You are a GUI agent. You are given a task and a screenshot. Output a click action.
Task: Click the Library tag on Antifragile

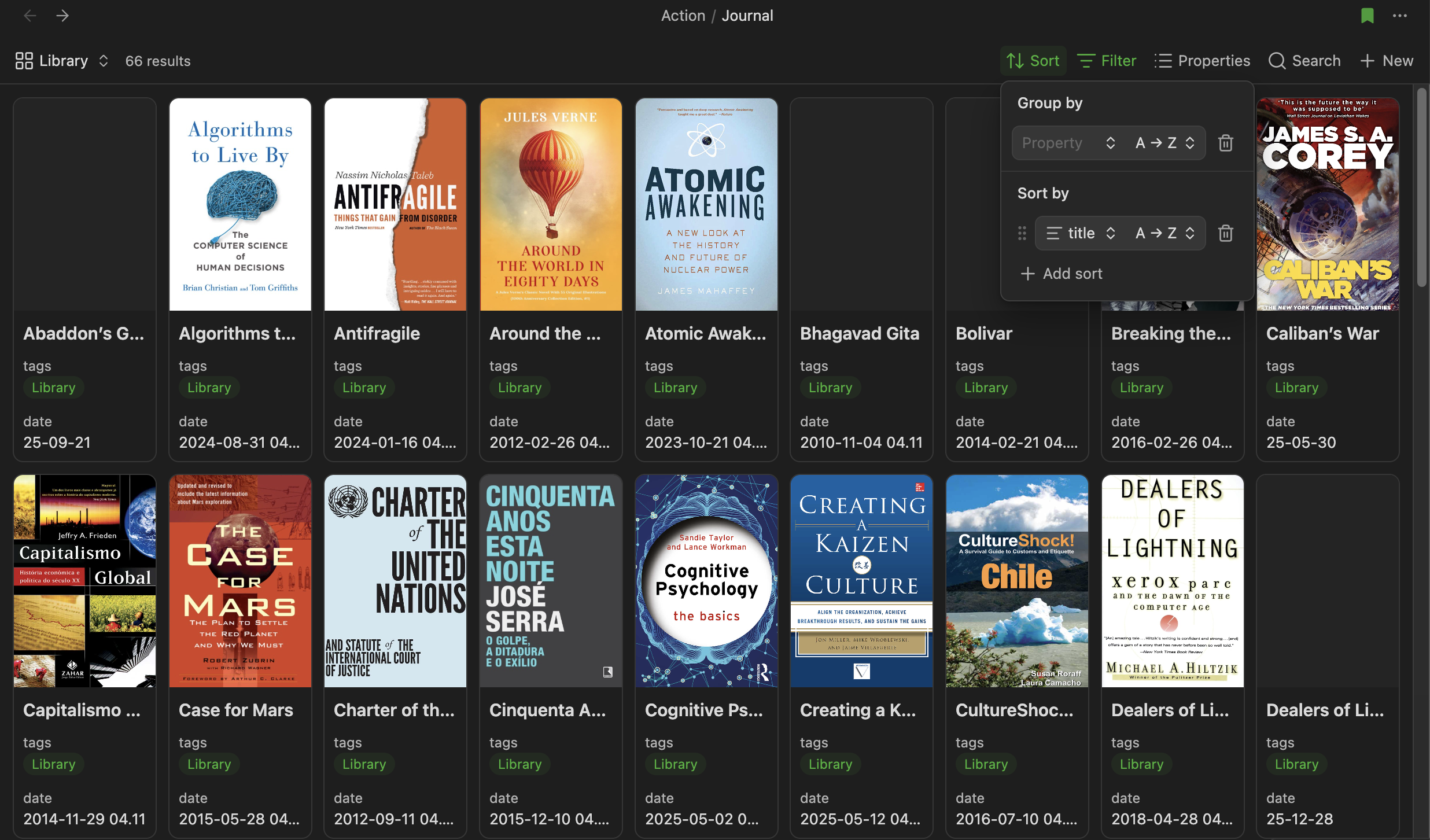click(x=364, y=388)
